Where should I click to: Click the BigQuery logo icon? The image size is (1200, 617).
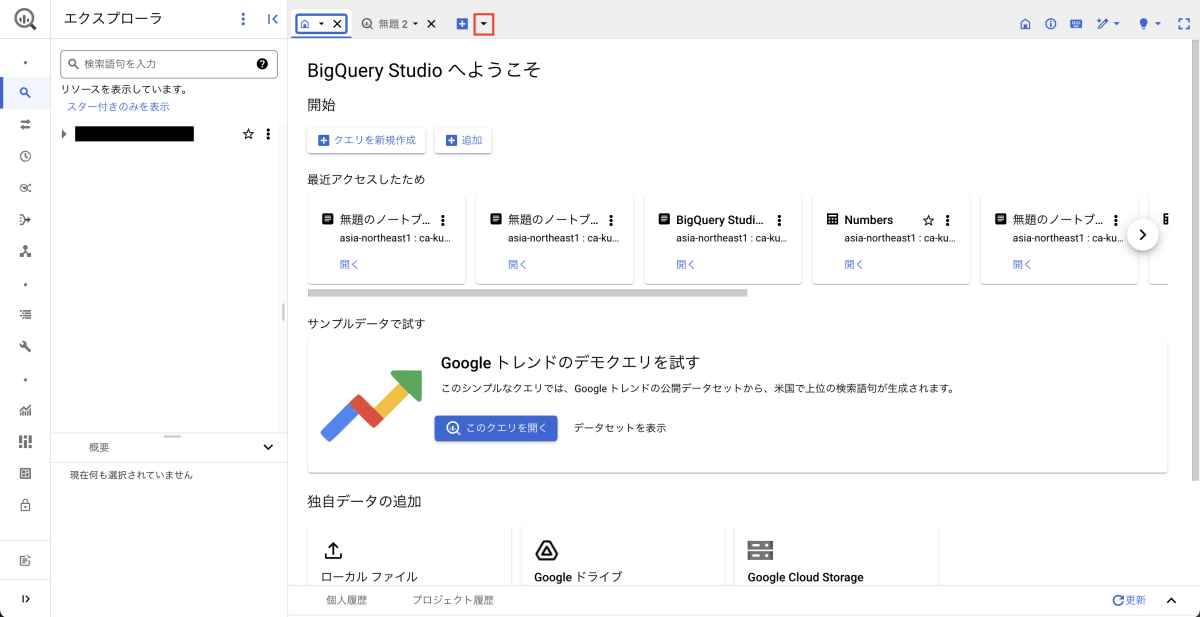click(x=25, y=20)
